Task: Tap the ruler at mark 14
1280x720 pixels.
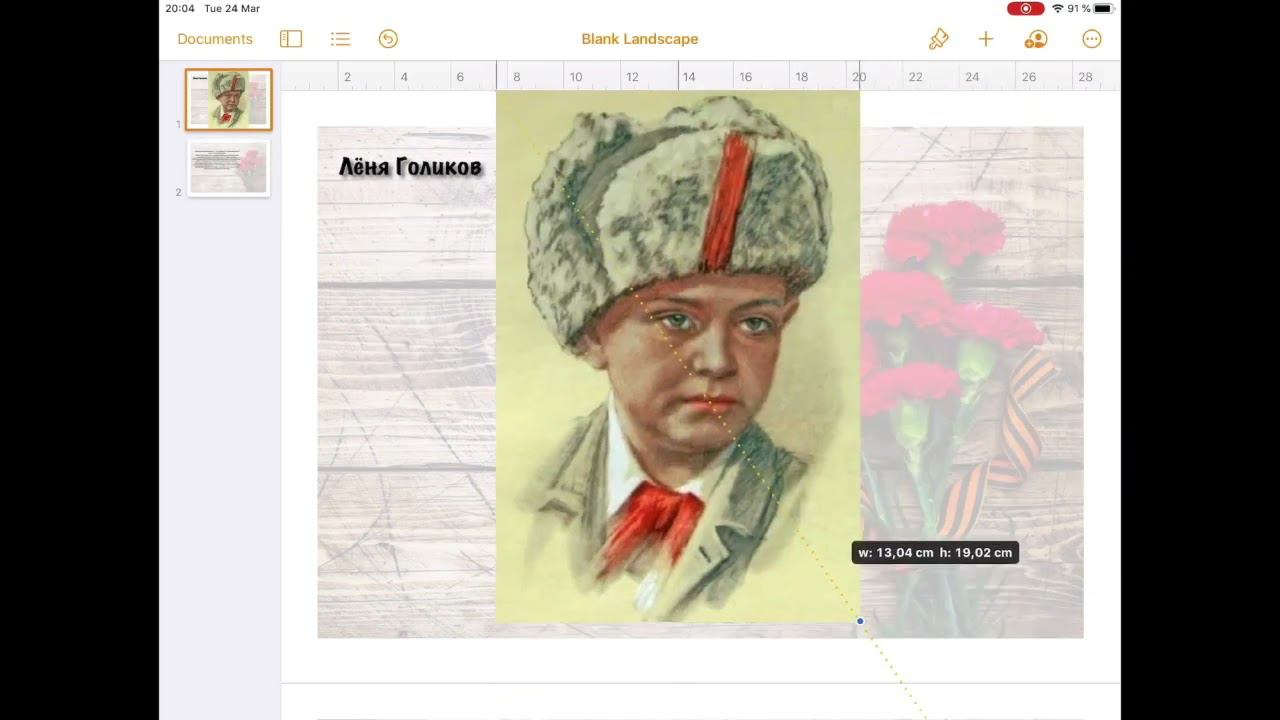Action: pyautogui.click(x=688, y=76)
